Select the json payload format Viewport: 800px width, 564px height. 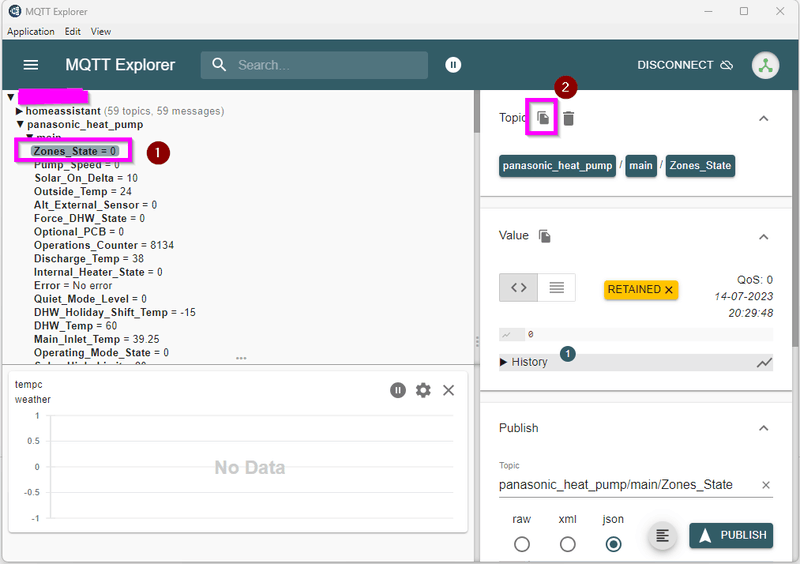click(613, 544)
